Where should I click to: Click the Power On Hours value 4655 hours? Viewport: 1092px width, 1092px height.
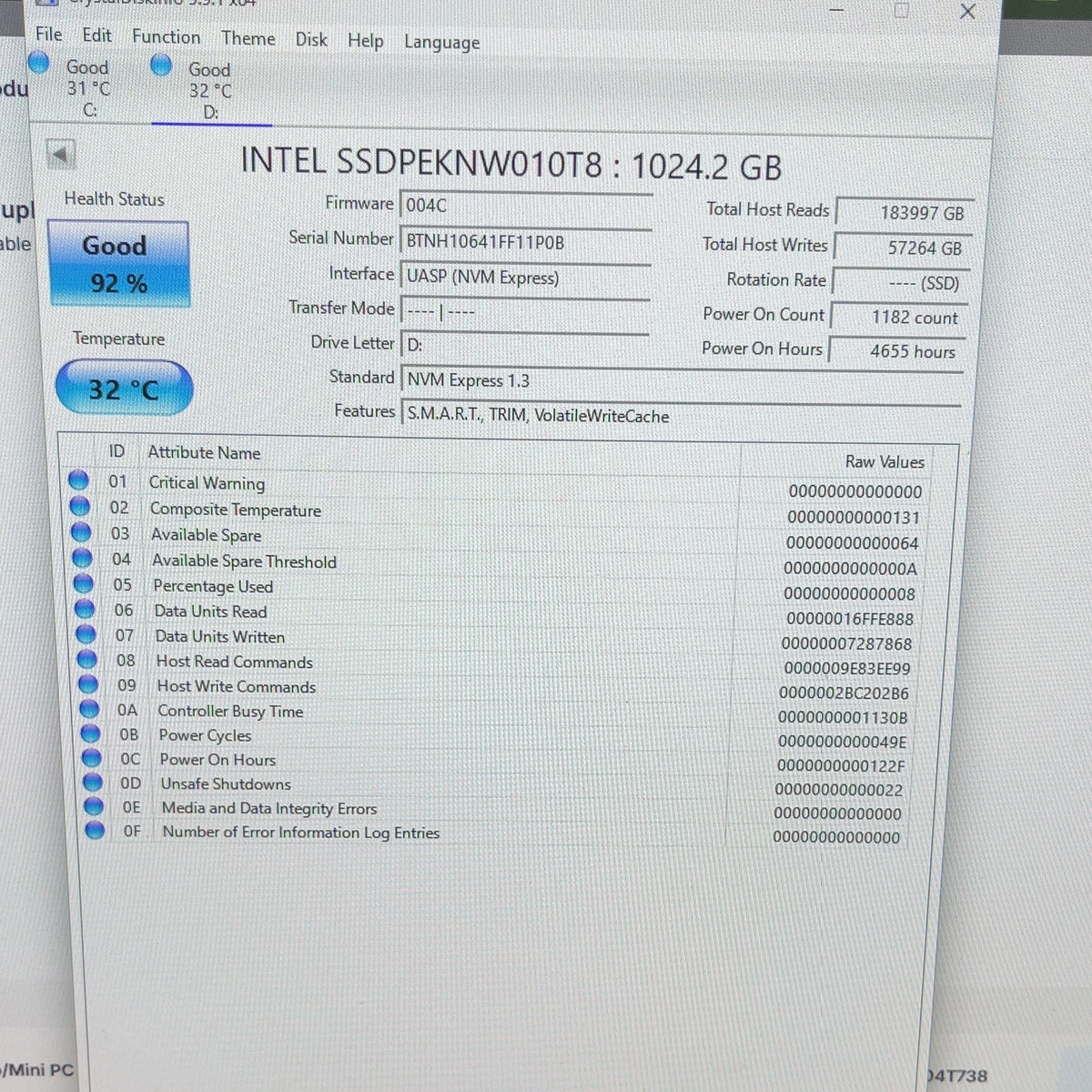[896, 351]
